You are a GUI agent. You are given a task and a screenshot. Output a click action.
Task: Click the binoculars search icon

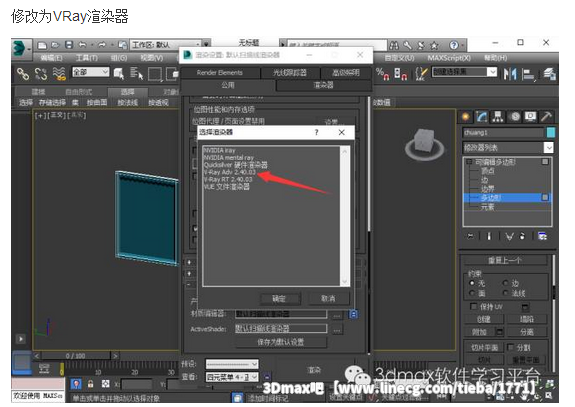[394, 45]
